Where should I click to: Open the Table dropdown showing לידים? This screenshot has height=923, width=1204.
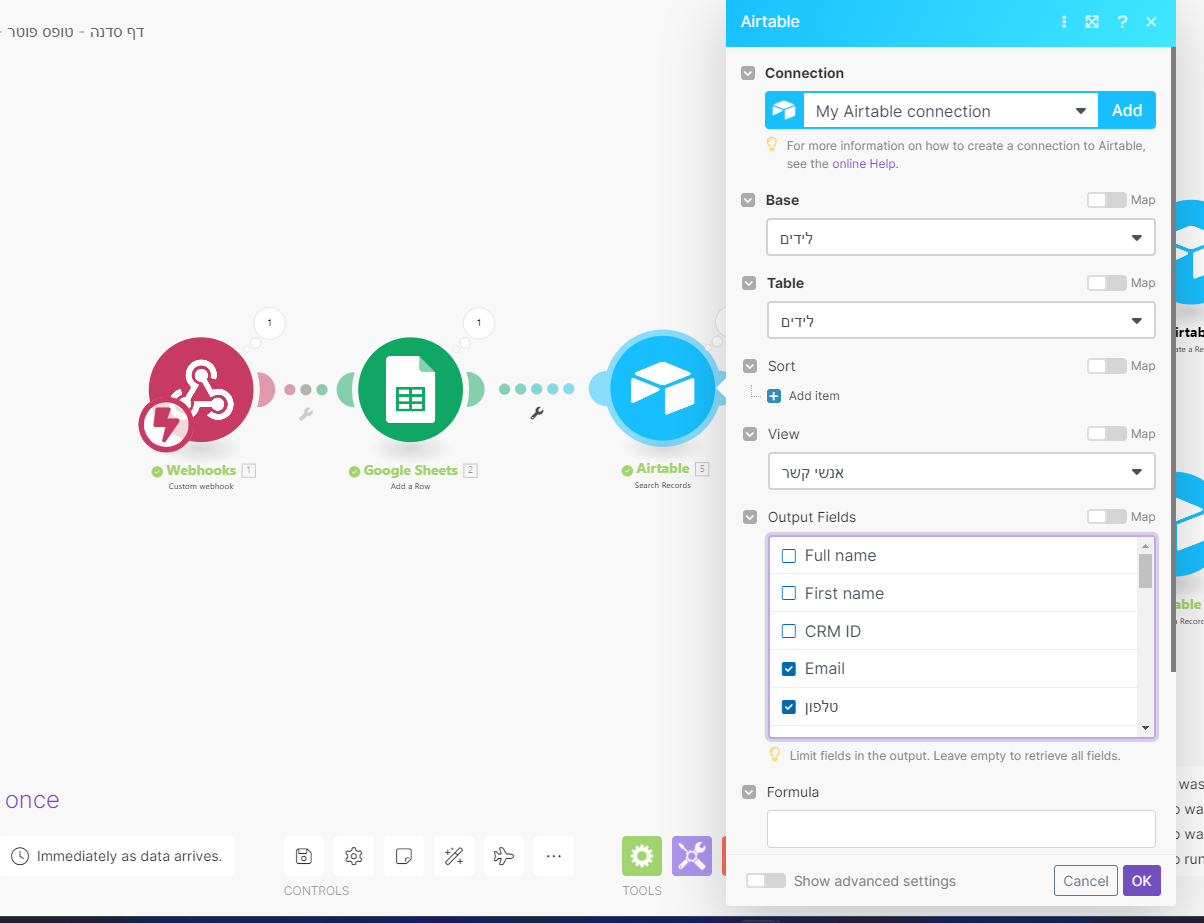(961, 321)
